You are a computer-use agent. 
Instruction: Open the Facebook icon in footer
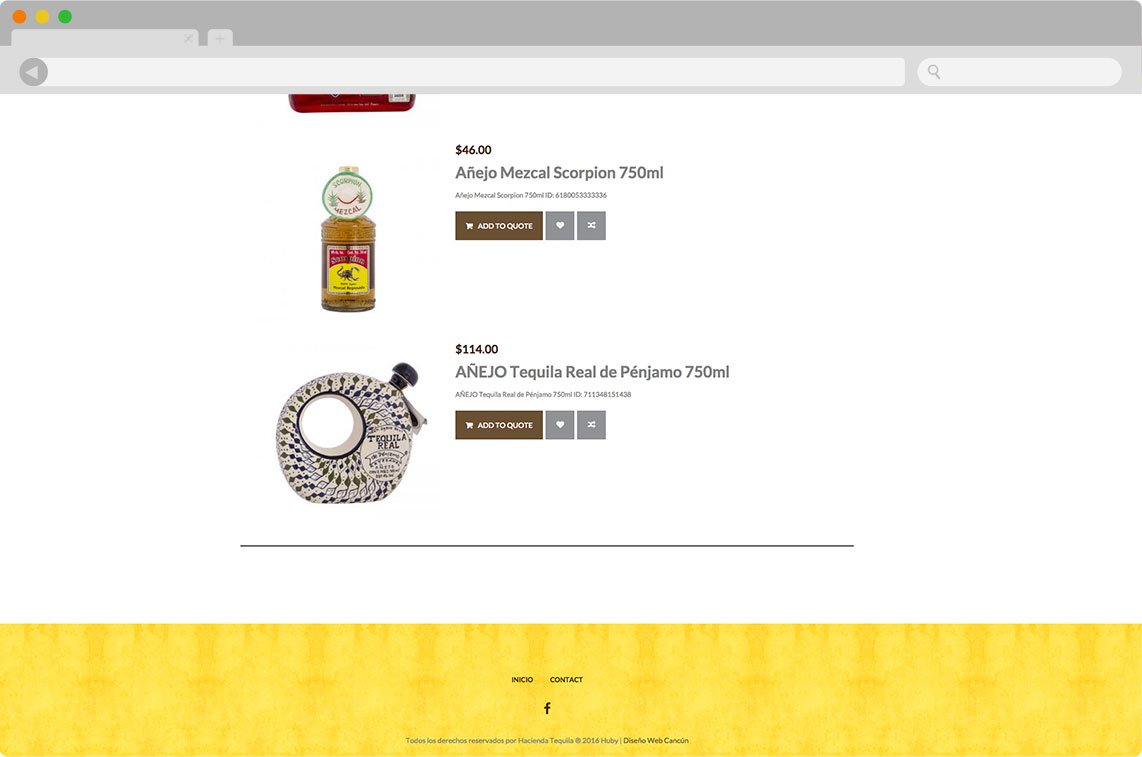547,708
